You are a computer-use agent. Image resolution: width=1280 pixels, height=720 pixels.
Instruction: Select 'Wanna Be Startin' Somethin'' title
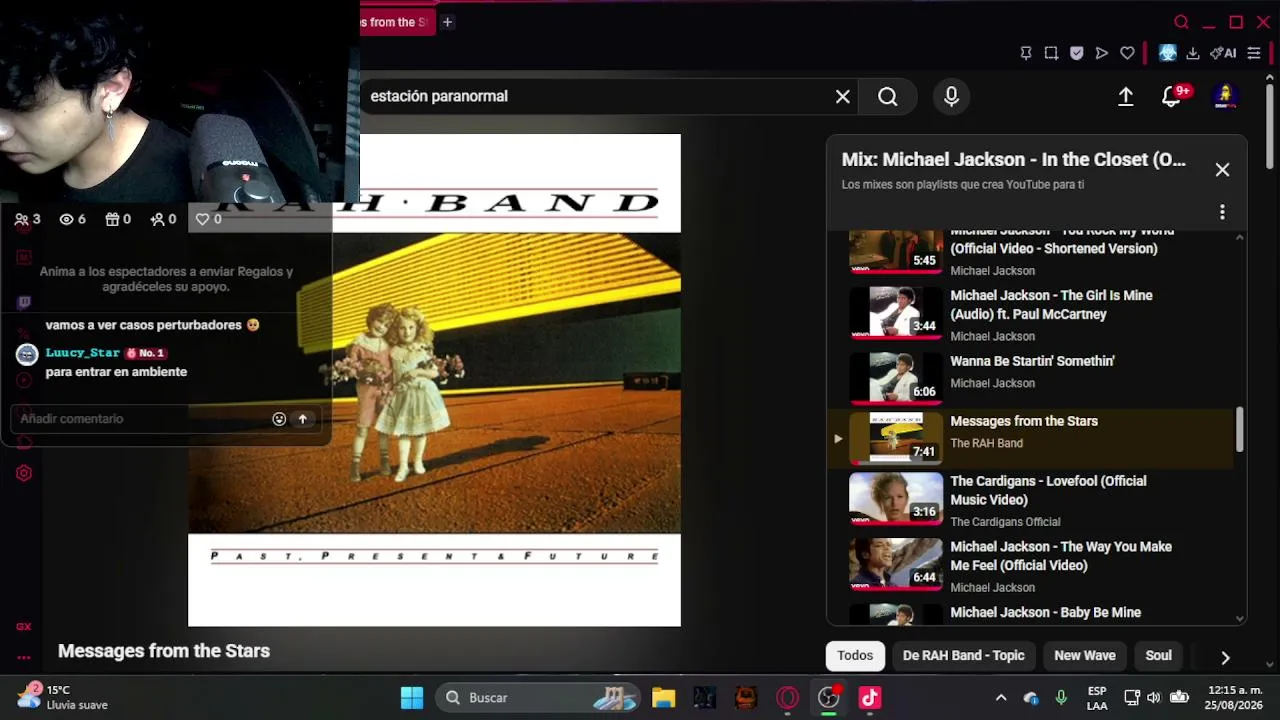coord(1032,361)
